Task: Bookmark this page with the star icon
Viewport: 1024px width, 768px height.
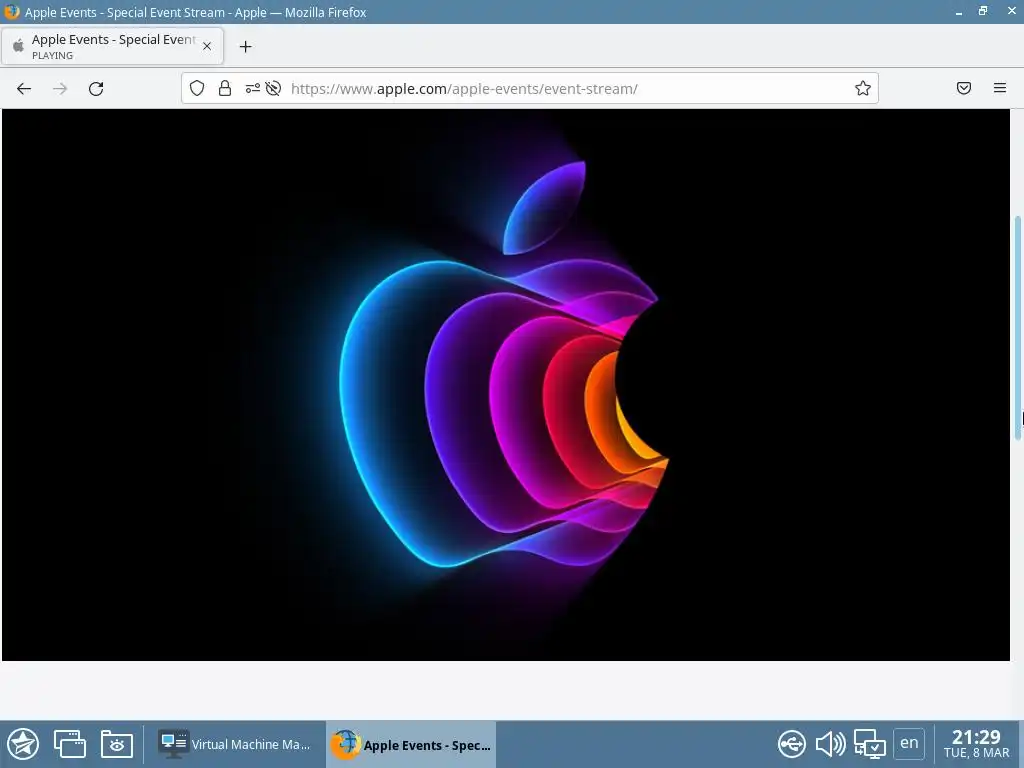Action: pyautogui.click(x=863, y=88)
